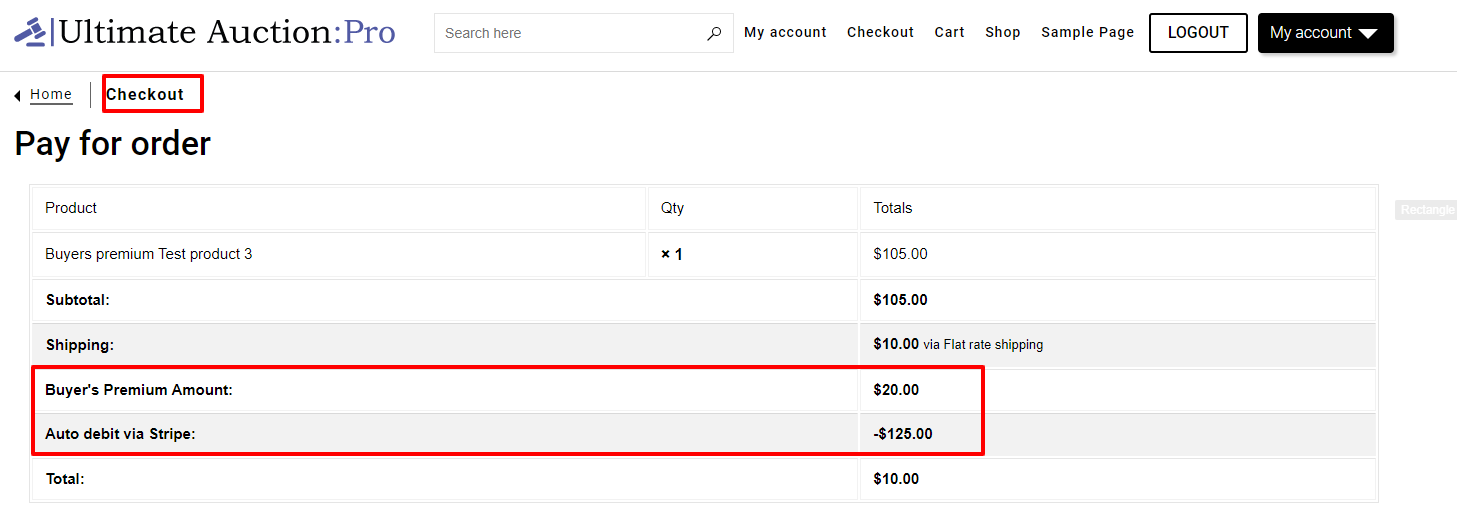Click the Auto debit via Stripe row
The image size is (1457, 522).
704,434
